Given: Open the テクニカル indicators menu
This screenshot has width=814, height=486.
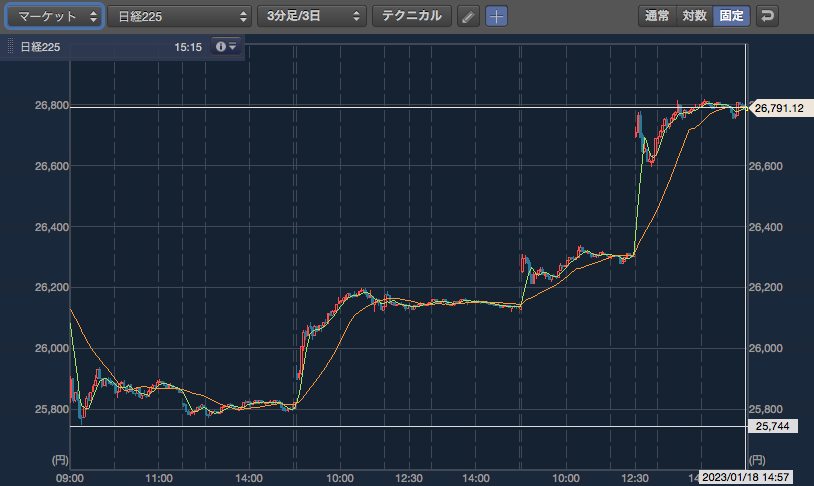Looking at the screenshot, I should tap(412, 17).
